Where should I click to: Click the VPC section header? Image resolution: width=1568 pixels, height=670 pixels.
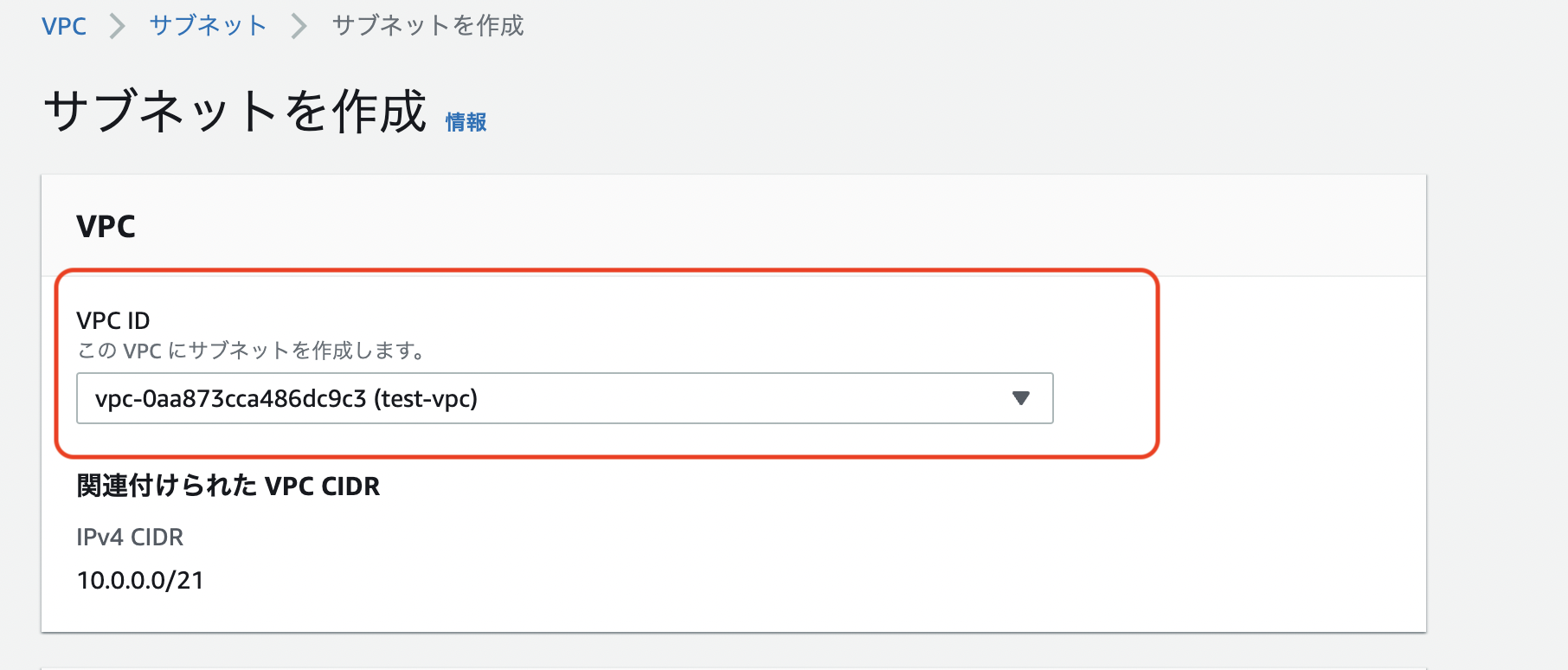(x=106, y=226)
